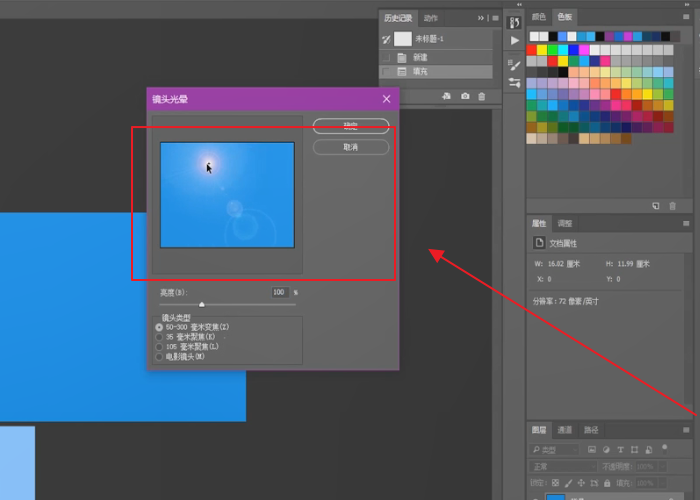Open the Swatches panel options menu
The width and height of the screenshot is (700, 500).
tap(686, 17)
